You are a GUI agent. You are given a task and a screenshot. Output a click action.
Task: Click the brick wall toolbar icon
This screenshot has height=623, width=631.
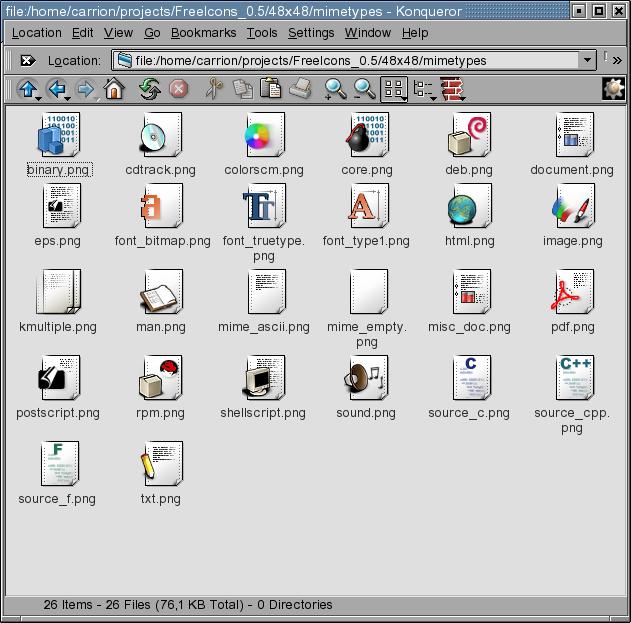[452, 89]
